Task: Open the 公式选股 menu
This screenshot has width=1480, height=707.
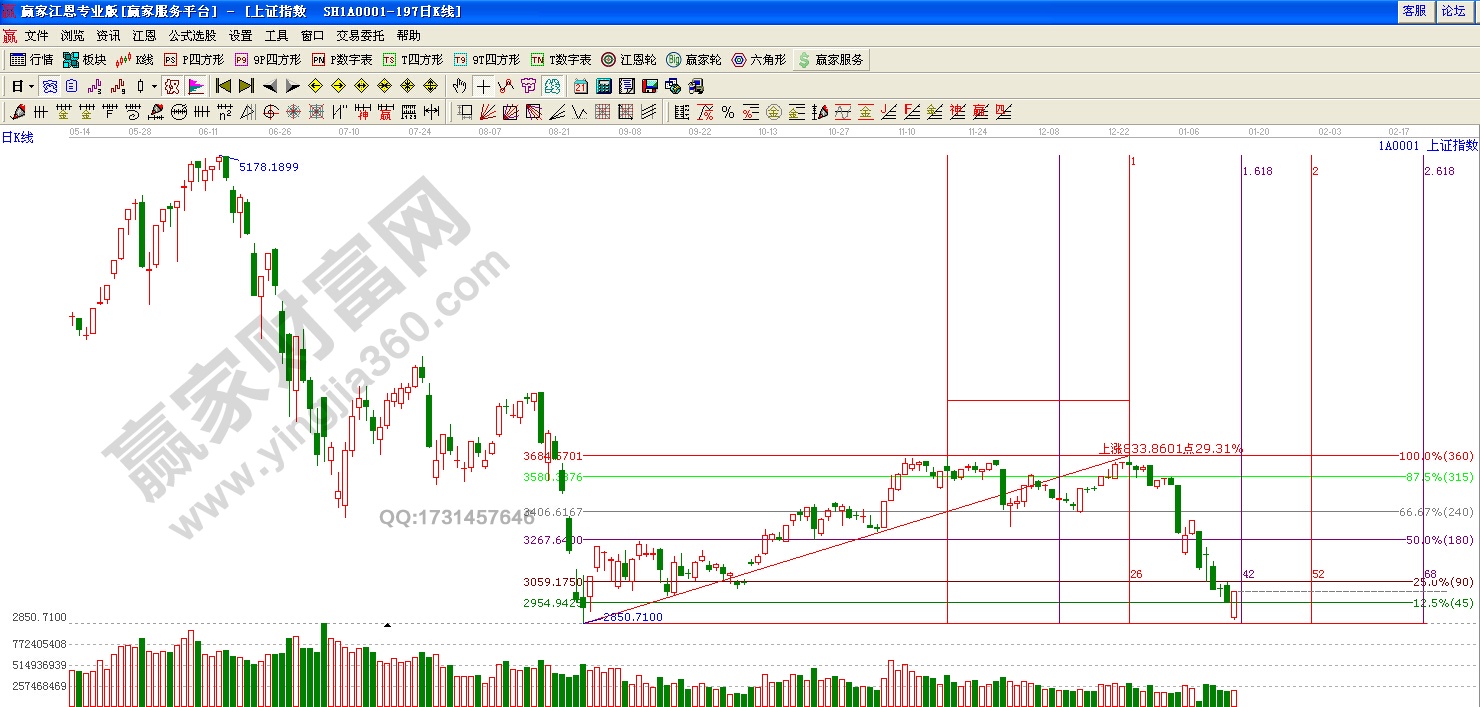Action: pos(190,35)
